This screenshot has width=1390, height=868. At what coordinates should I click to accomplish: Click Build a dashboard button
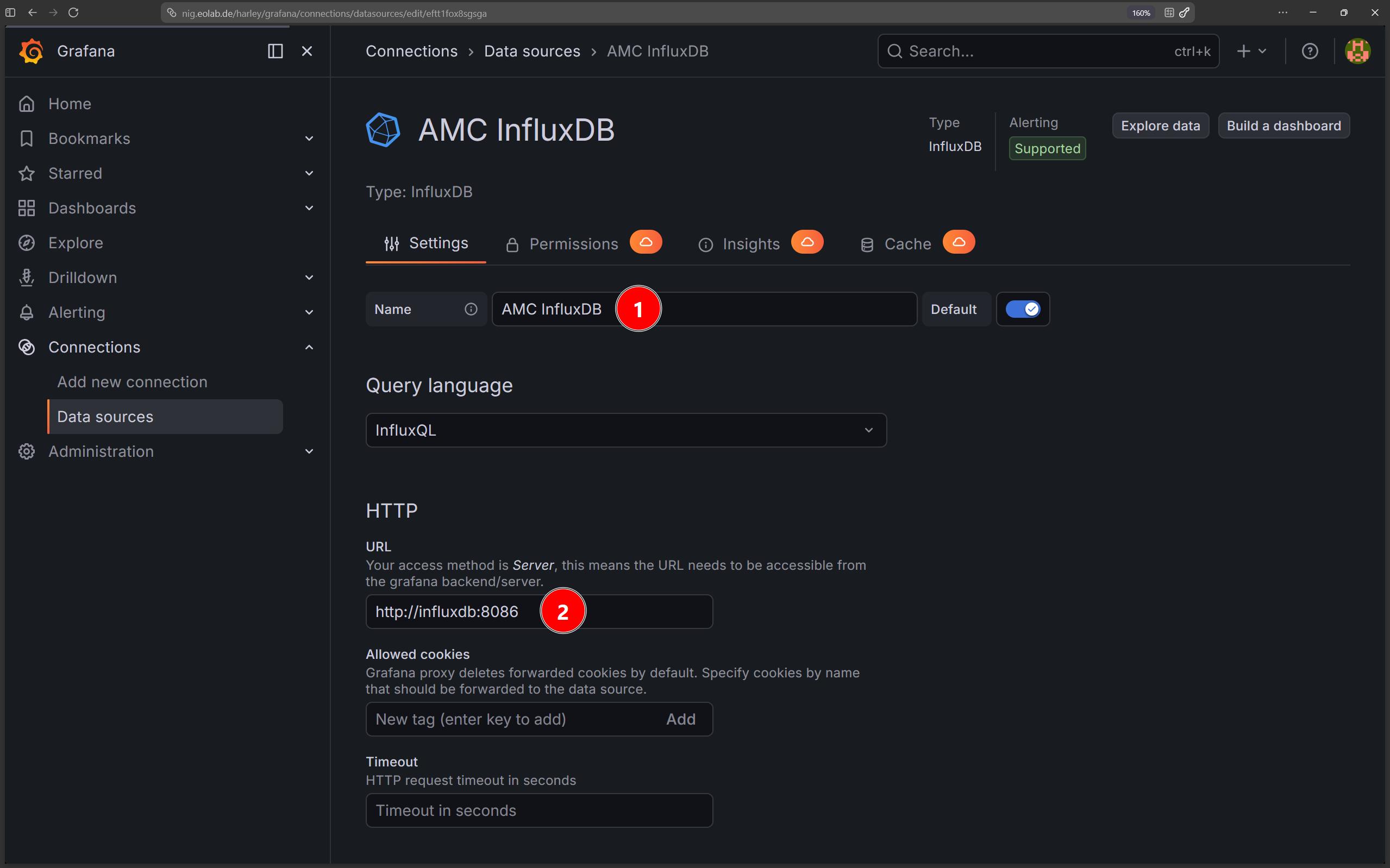[x=1284, y=125]
